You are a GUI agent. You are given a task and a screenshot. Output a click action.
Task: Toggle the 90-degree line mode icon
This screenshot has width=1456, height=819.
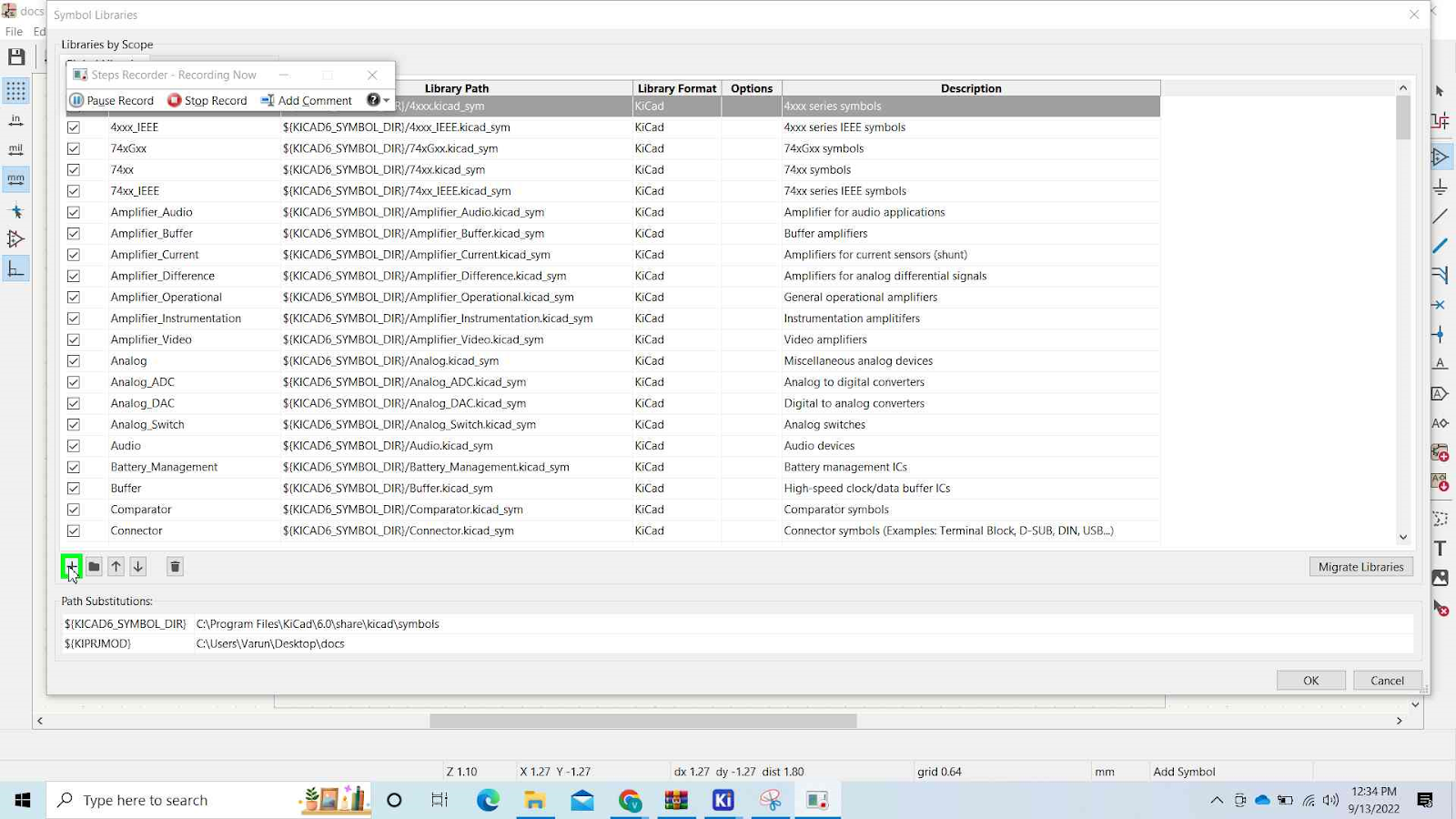(x=15, y=269)
